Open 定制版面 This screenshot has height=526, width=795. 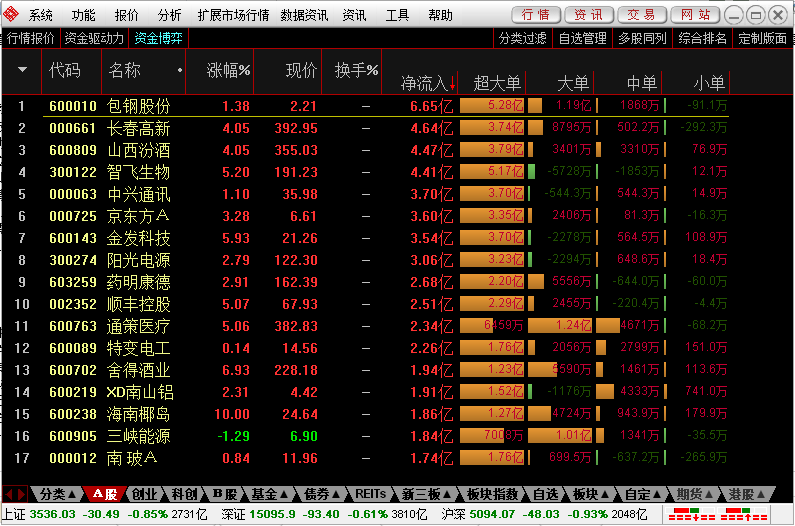(x=763, y=39)
